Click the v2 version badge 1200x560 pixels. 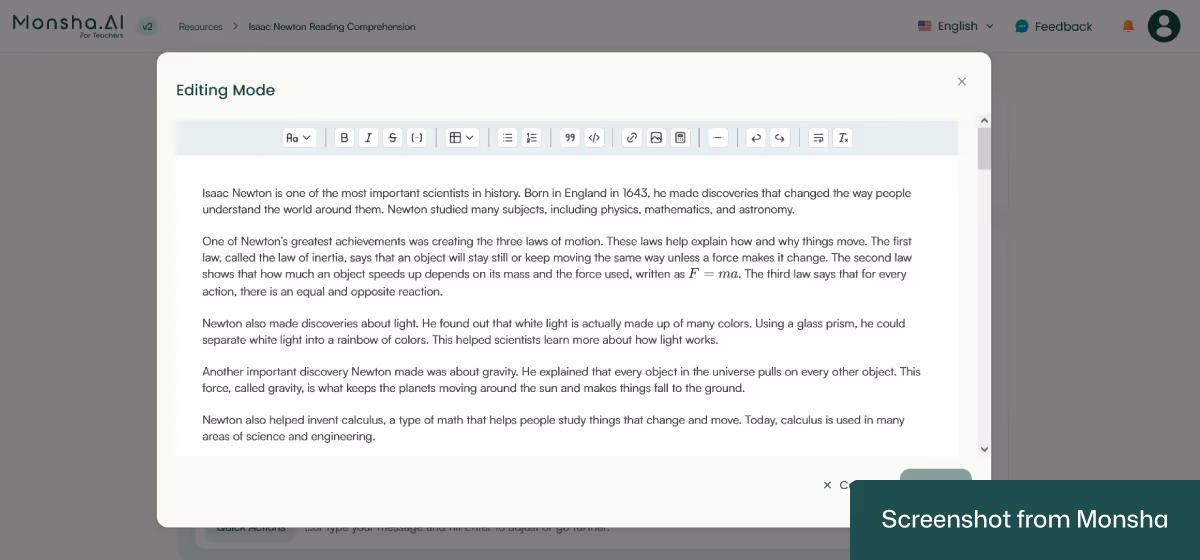coord(148,27)
